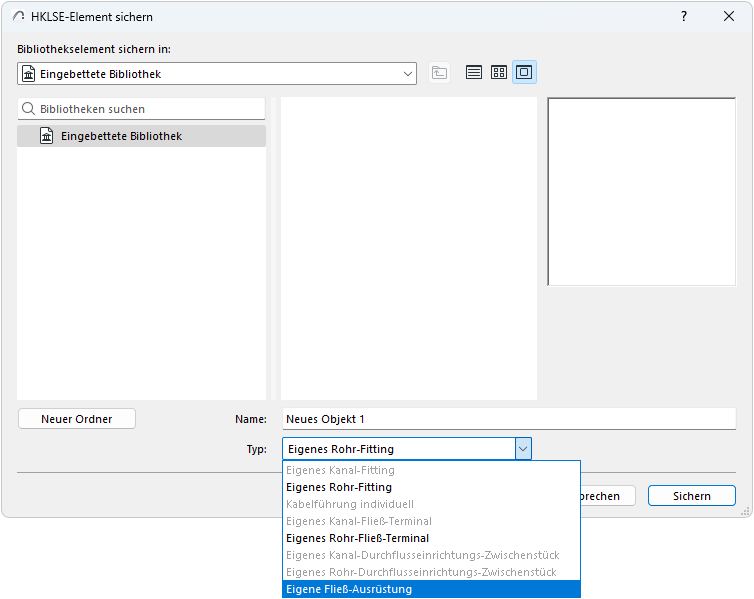Click the empty preview thumbnail box
Viewport: 754px width, 599px height.
pyautogui.click(x=641, y=192)
